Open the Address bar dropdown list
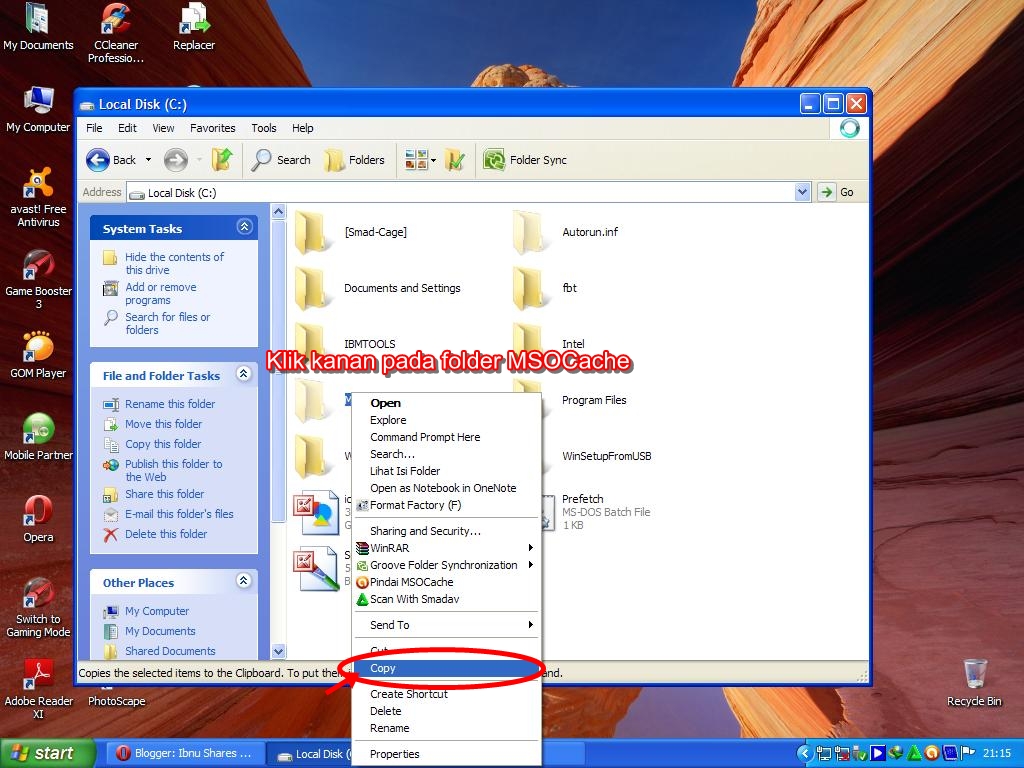The height and width of the screenshot is (768, 1024). [801, 192]
